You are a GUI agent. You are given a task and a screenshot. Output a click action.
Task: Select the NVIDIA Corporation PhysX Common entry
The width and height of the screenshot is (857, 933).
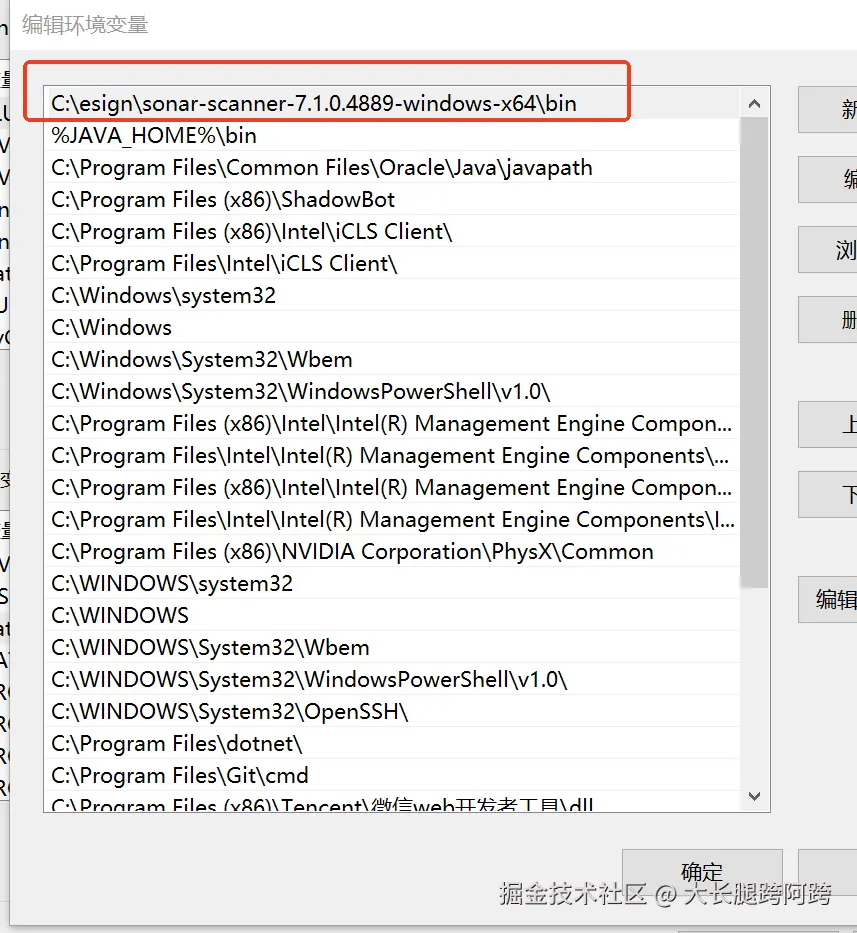tap(392, 552)
